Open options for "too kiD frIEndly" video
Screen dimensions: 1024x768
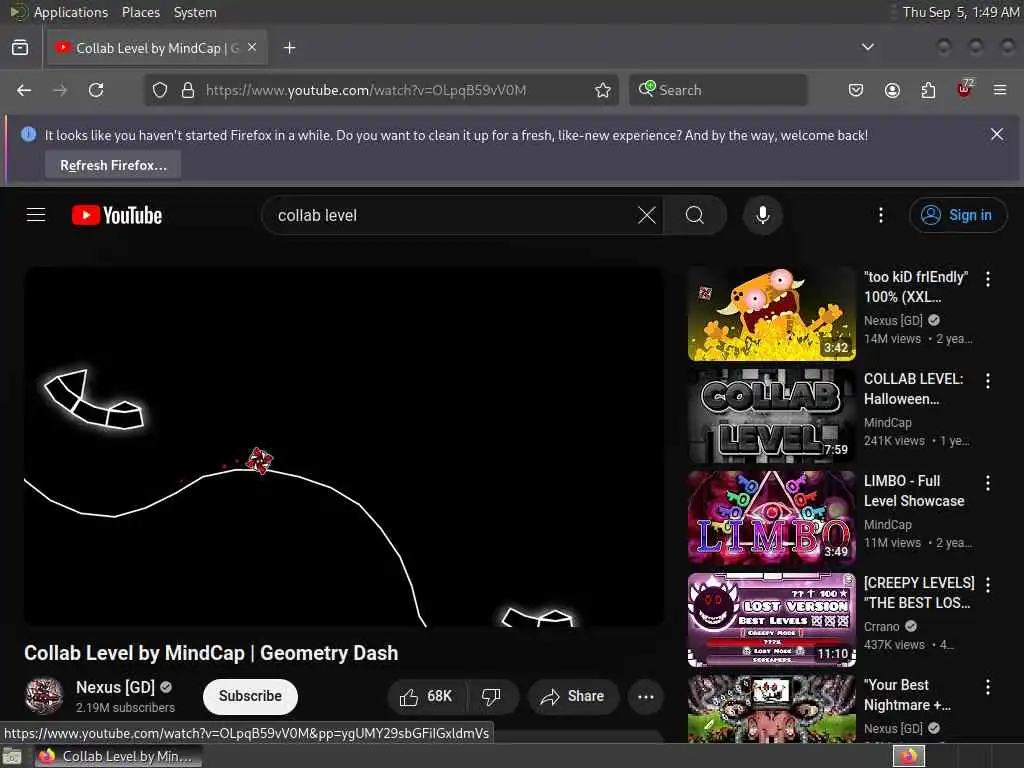[x=987, y=279]
